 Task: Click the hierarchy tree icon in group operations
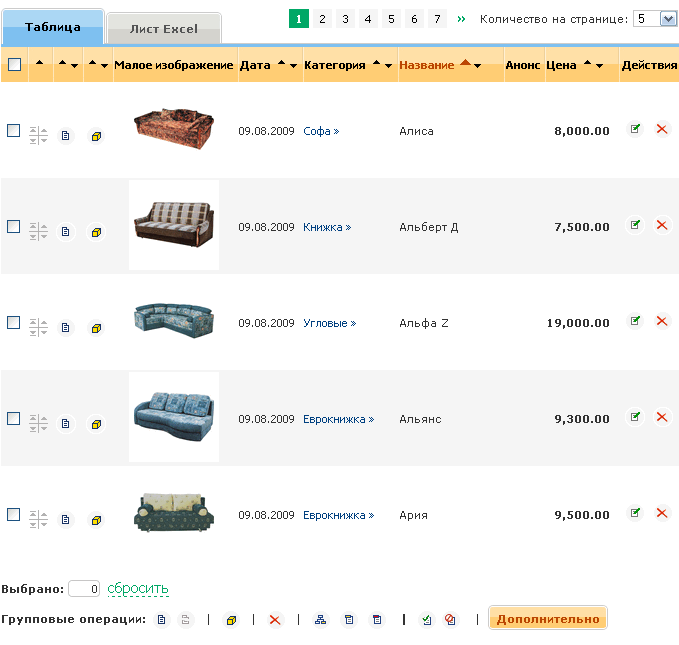[x=320, y=620]
